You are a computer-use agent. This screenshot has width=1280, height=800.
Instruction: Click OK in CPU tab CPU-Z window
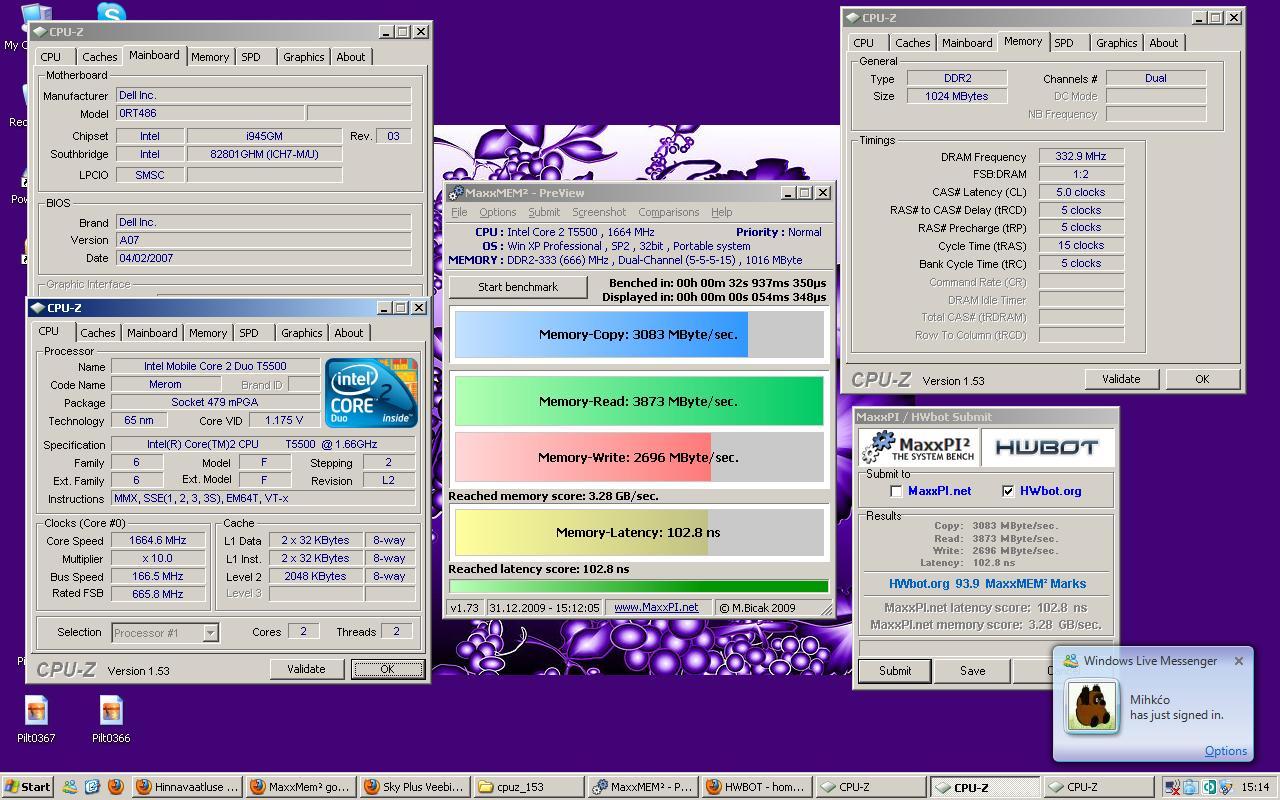click(387, 669)
